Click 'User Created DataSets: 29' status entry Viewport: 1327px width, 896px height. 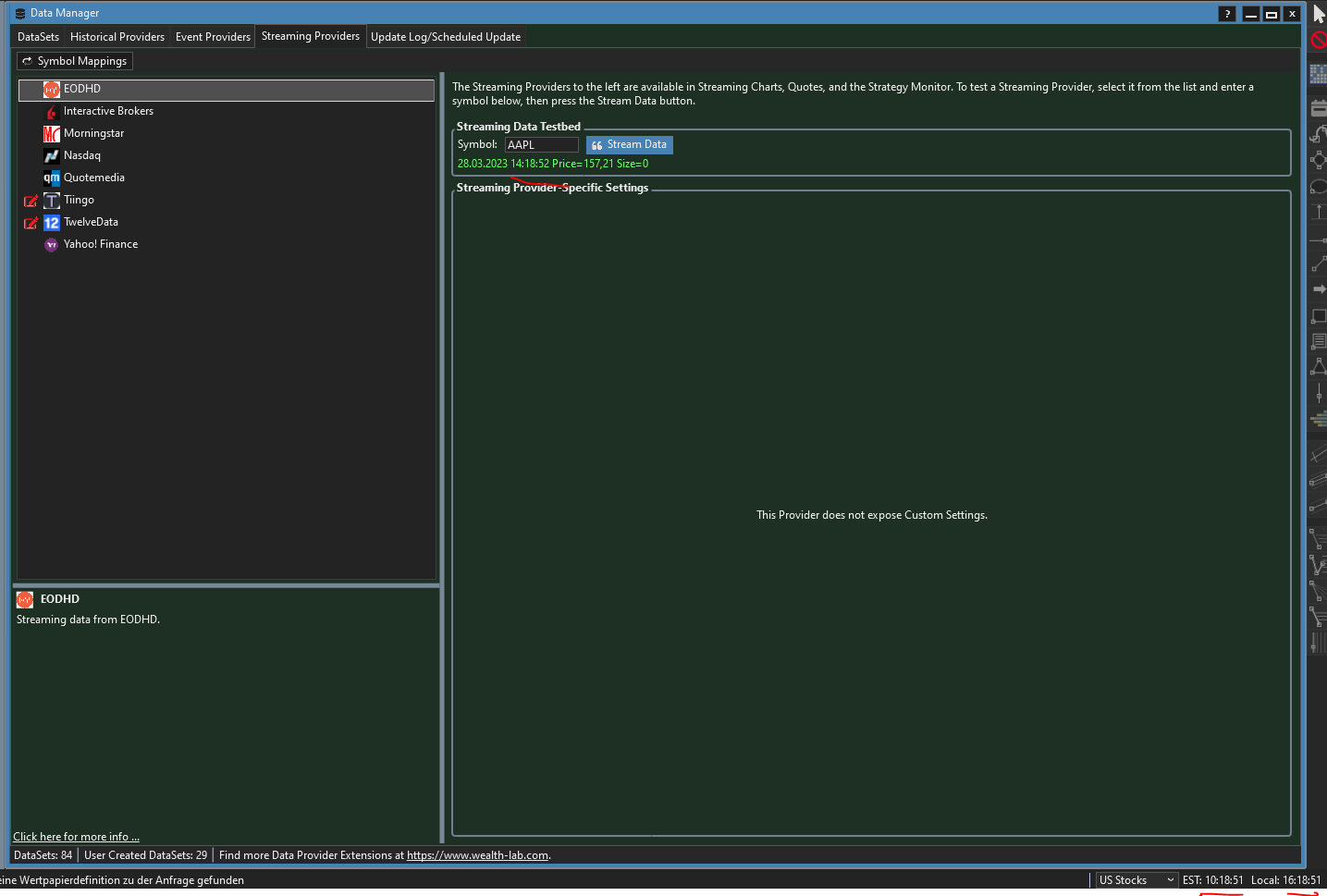click(x=145, y=855)
